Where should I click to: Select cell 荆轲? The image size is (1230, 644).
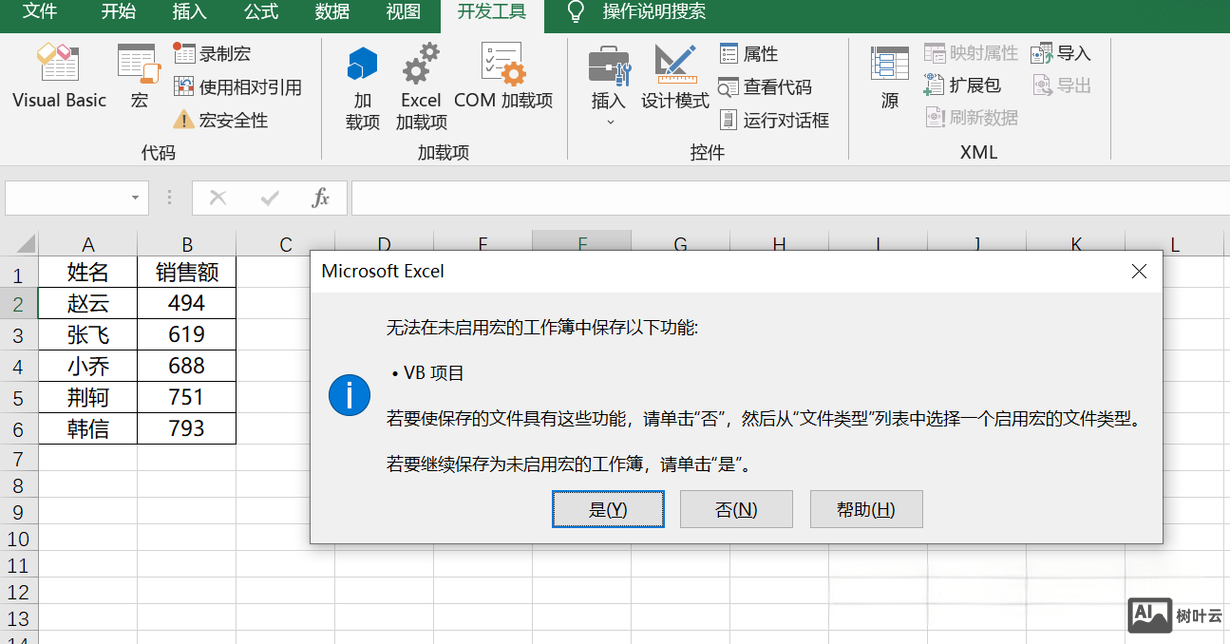point(88,398)
